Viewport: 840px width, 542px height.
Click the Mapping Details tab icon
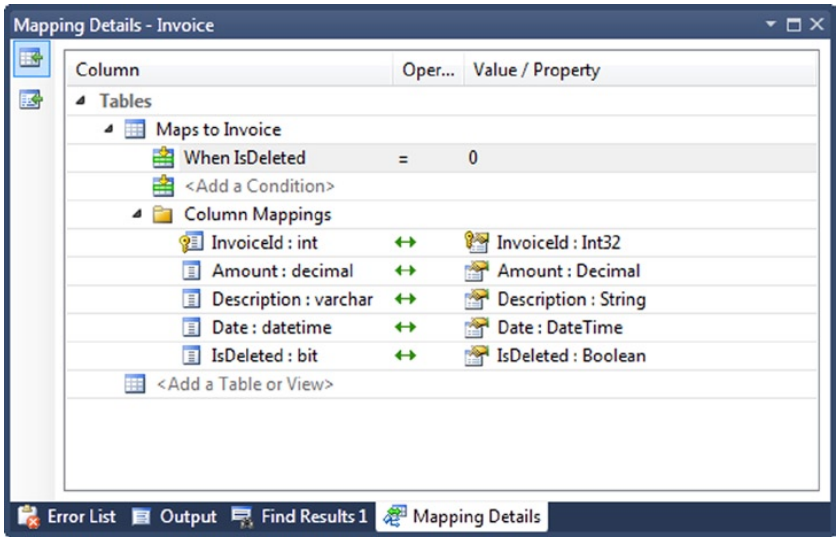(x=395, y=516)
